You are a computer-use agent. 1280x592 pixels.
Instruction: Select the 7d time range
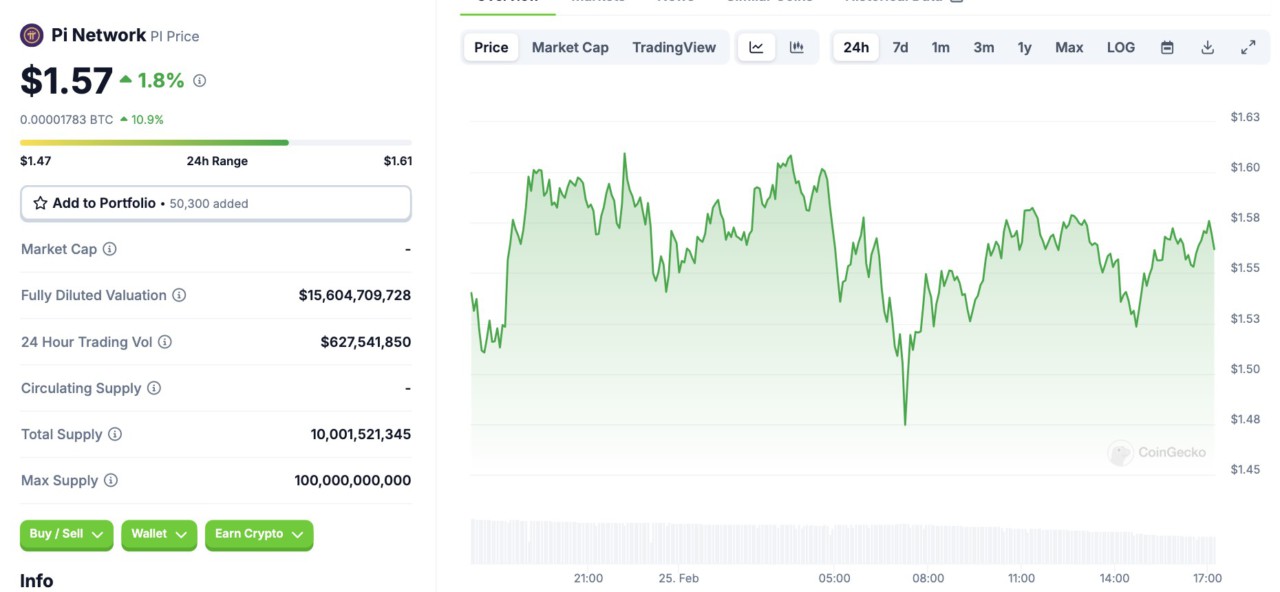pos(900,47)
